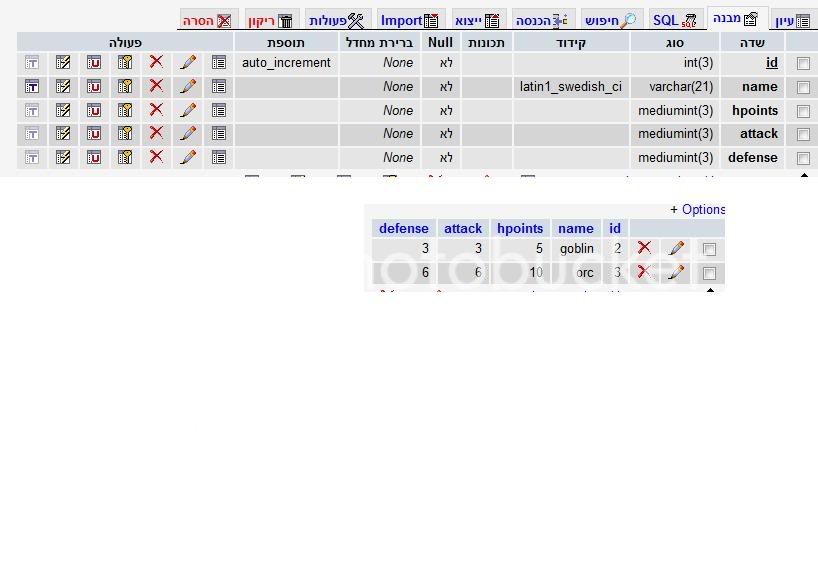
Task: Edit the hpoints field with pencil icon
Action: point(188,110)
